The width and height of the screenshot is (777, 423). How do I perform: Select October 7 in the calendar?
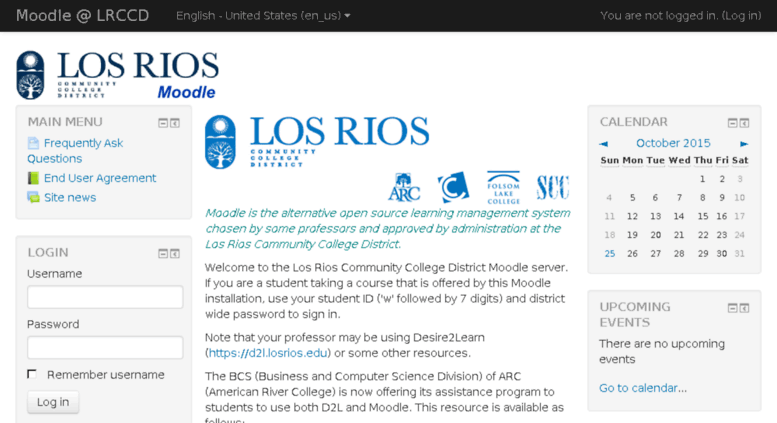coord(679,198)
